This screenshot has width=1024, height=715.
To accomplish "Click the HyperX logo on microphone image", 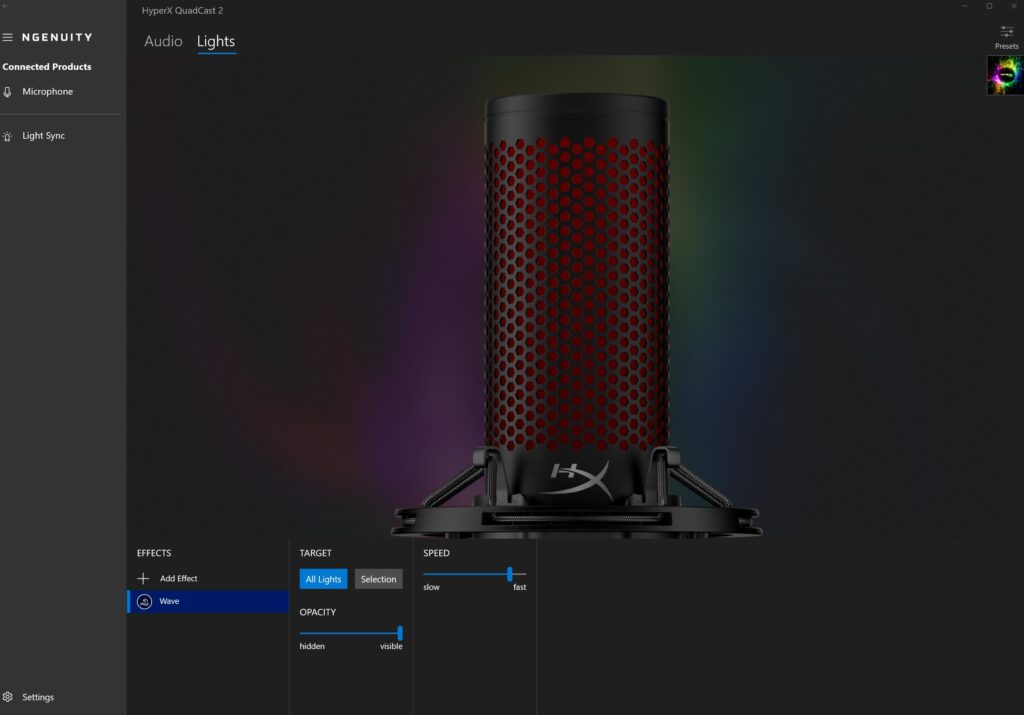I will [579, 473].
